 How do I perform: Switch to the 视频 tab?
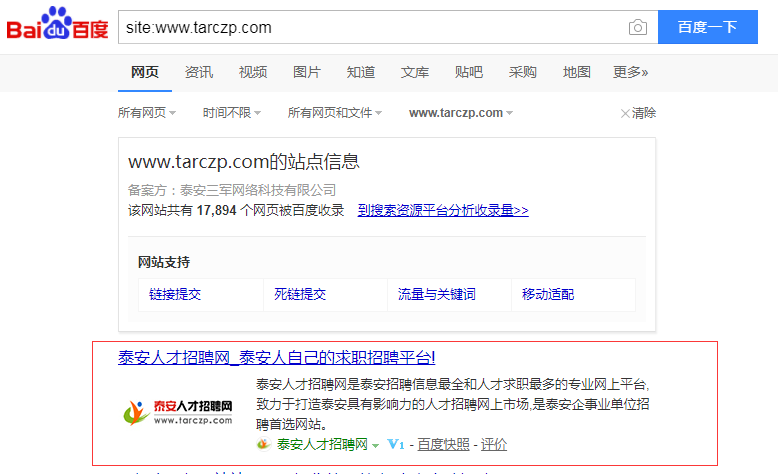pyautogui.click(x=253, y=72)
